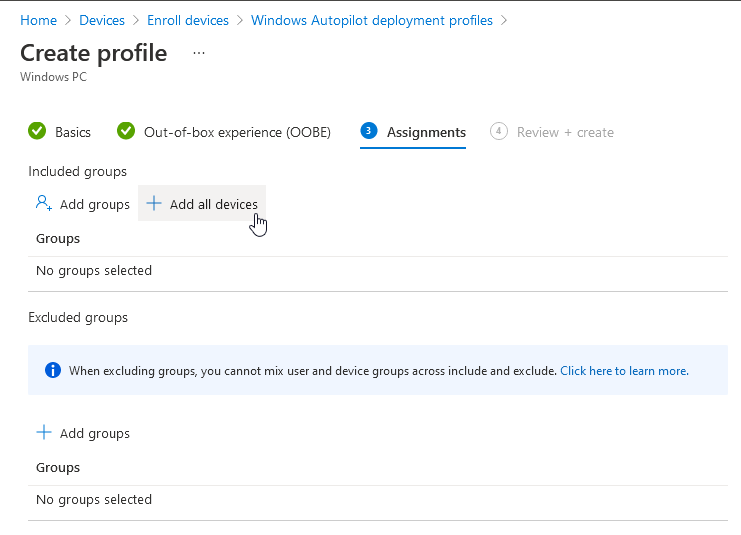Go back to Enroll devices breadcrumb
Screen dimensions: 741x535
click(188, 20)
